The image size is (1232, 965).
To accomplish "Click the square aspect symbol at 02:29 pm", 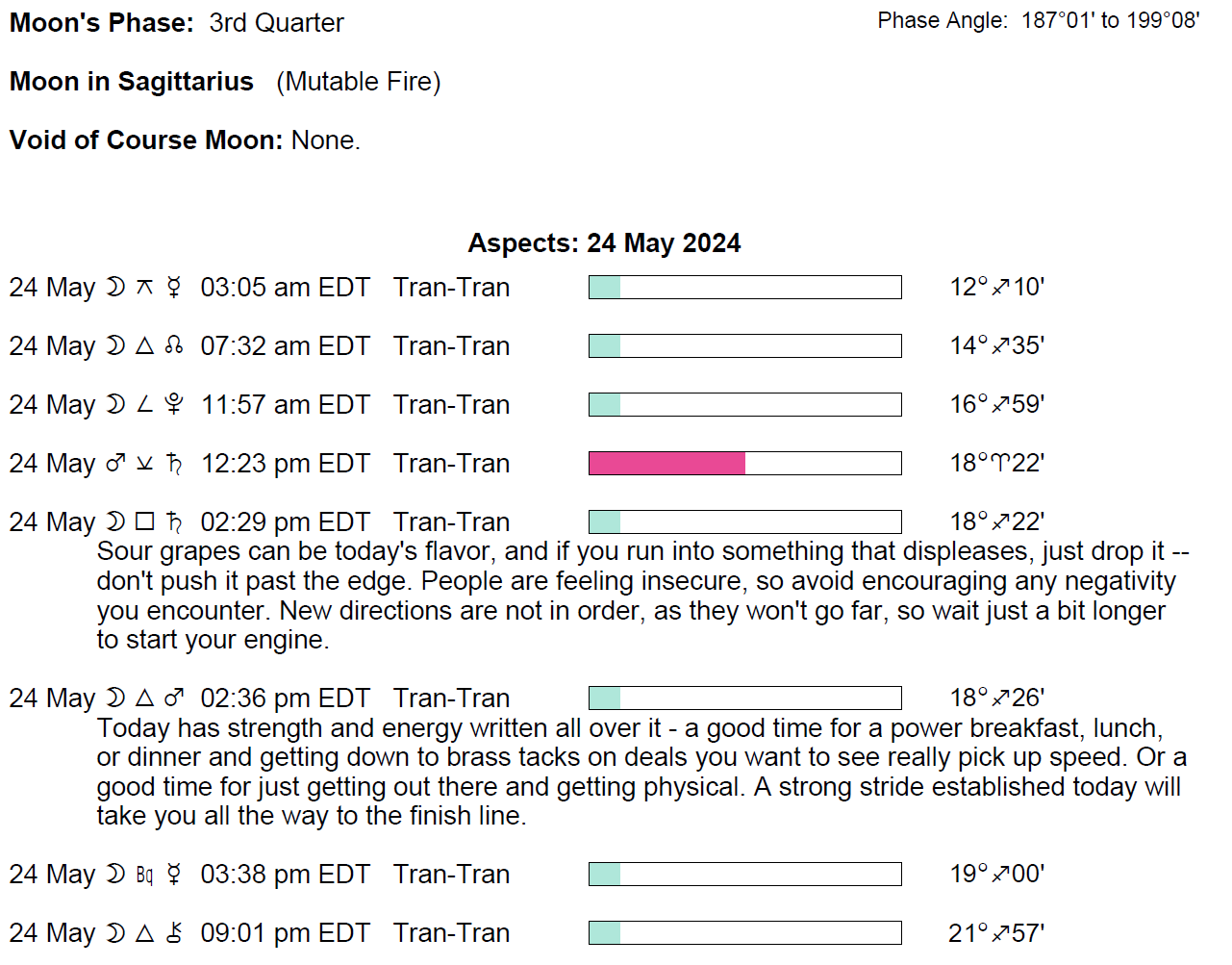I will [x=145, y=522].
